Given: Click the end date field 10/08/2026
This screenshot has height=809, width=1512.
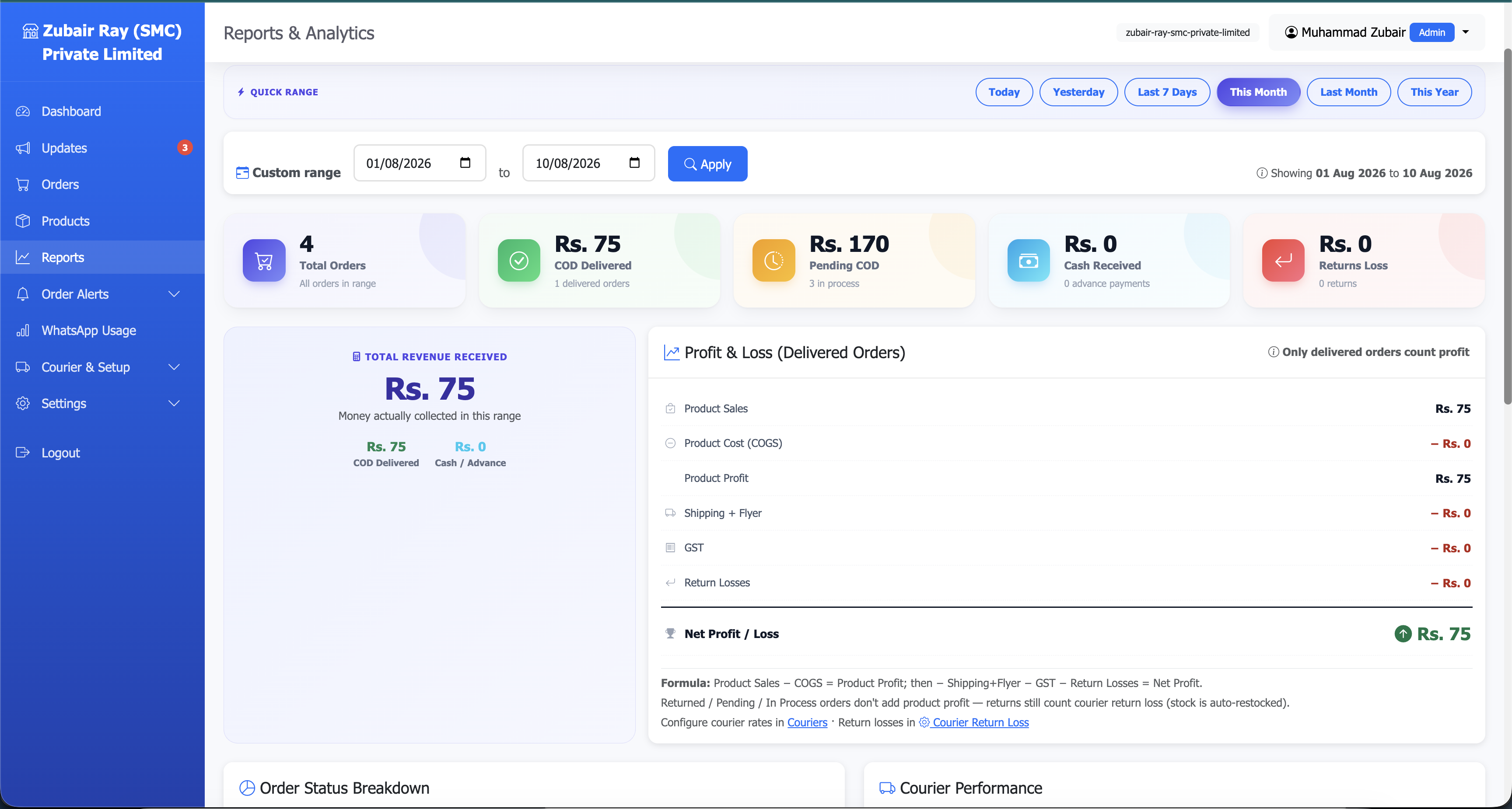Looking at the screenshot, I should tap(589, 163).
